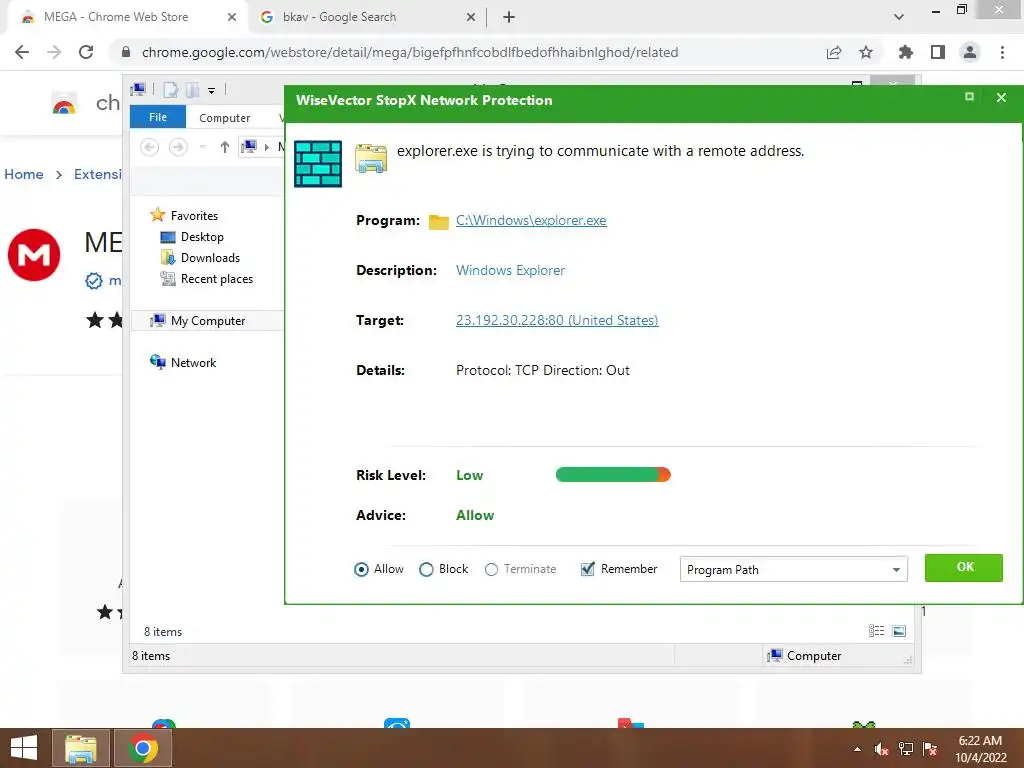Click the Chrome address bar URL
The image size is (1024, 768).
point(410,52)
